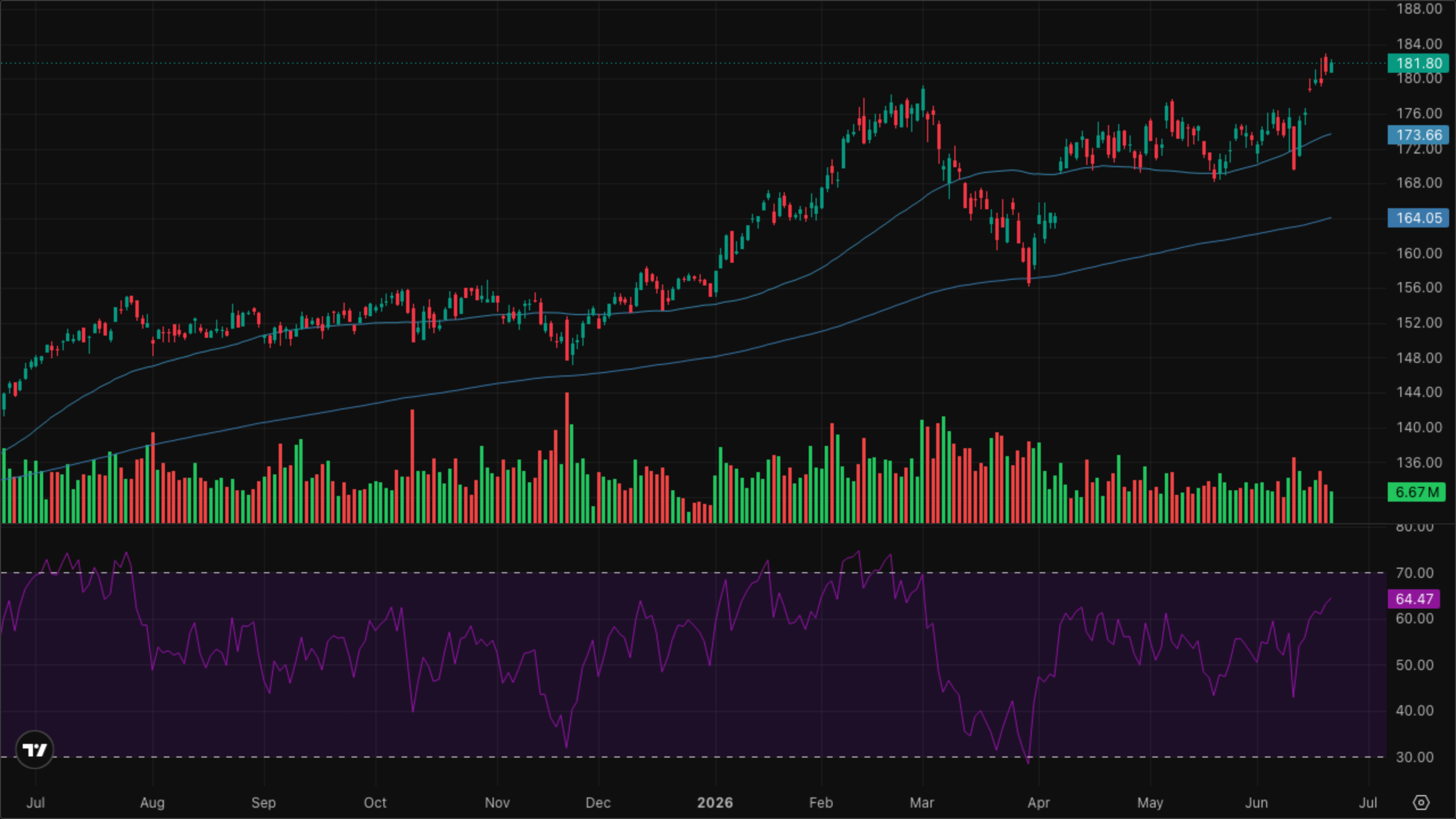
Task: Click the 148.00 price axis label
Action: coord(1419,358)
